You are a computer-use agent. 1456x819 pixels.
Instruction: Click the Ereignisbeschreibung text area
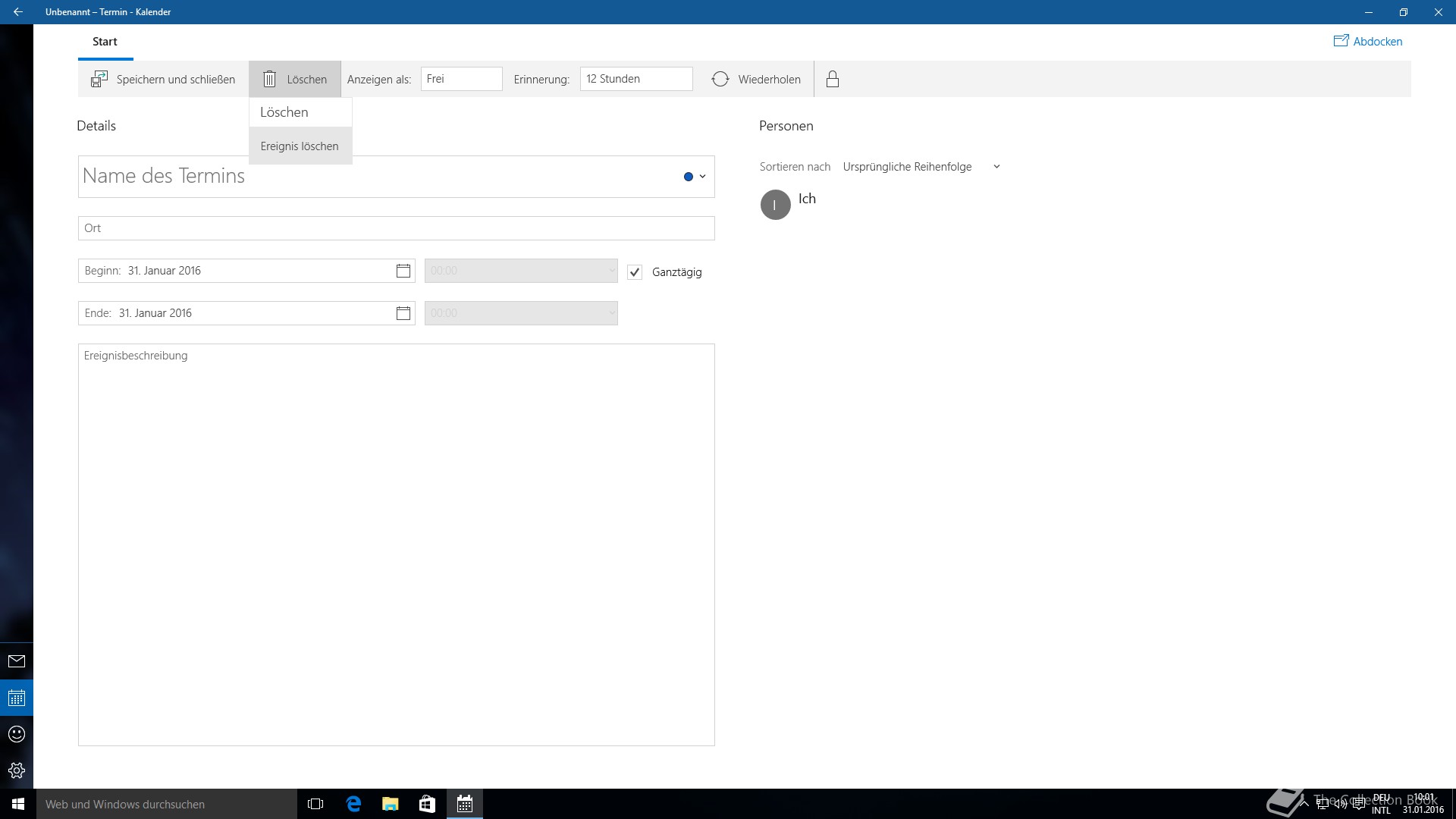click(396, 544)
